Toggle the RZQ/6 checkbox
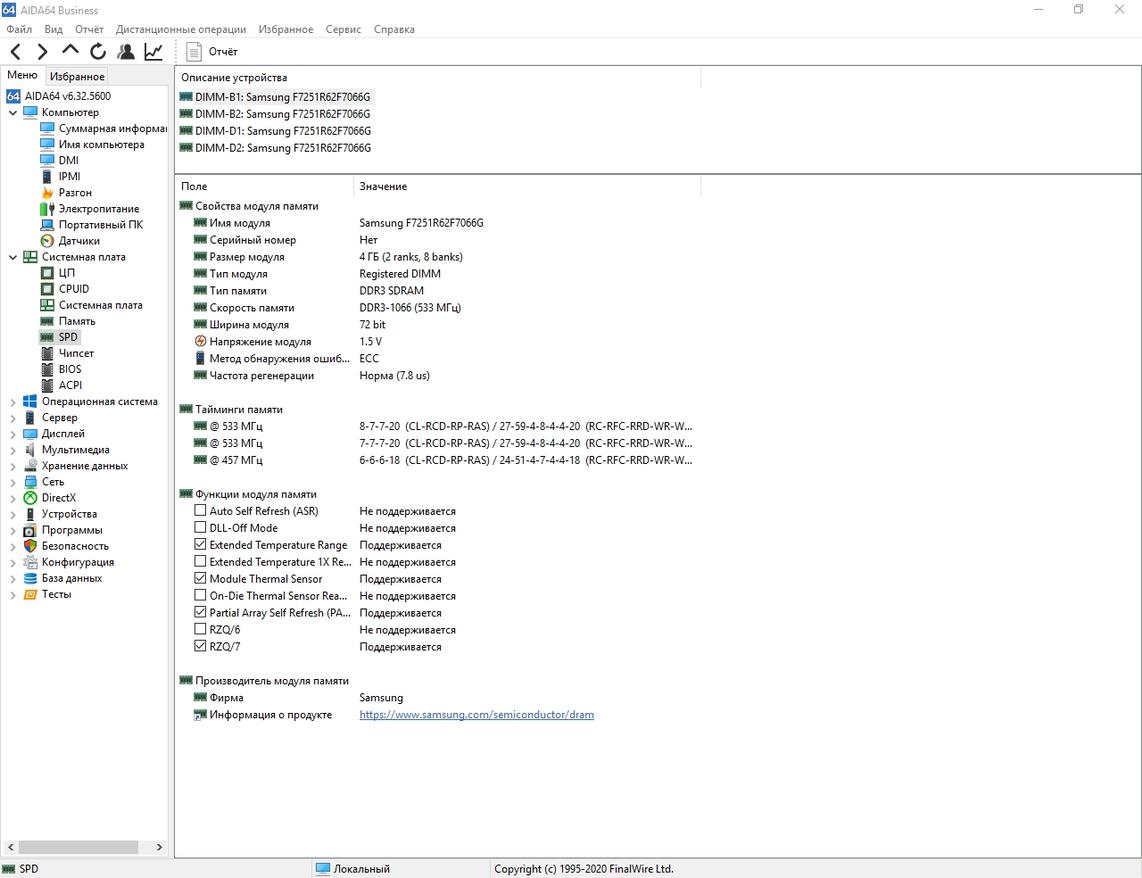Image resolution: width=1142 pixels, height=878 pixels. (x=200, y=629)
